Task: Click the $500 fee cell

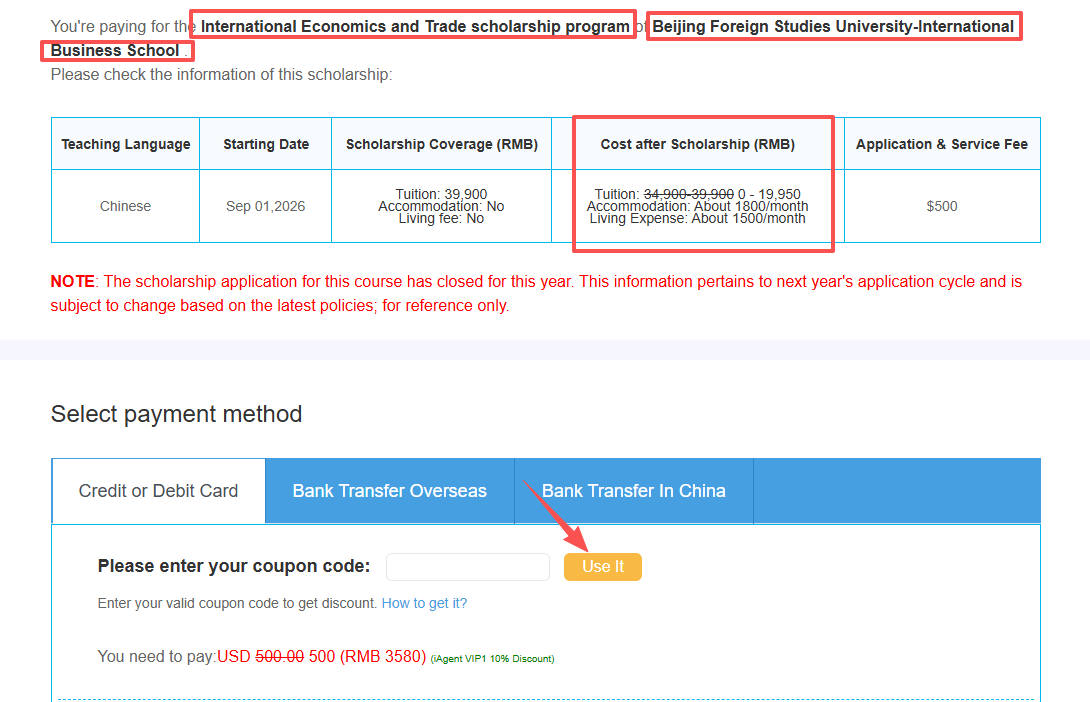Action: tap(941, 206)
